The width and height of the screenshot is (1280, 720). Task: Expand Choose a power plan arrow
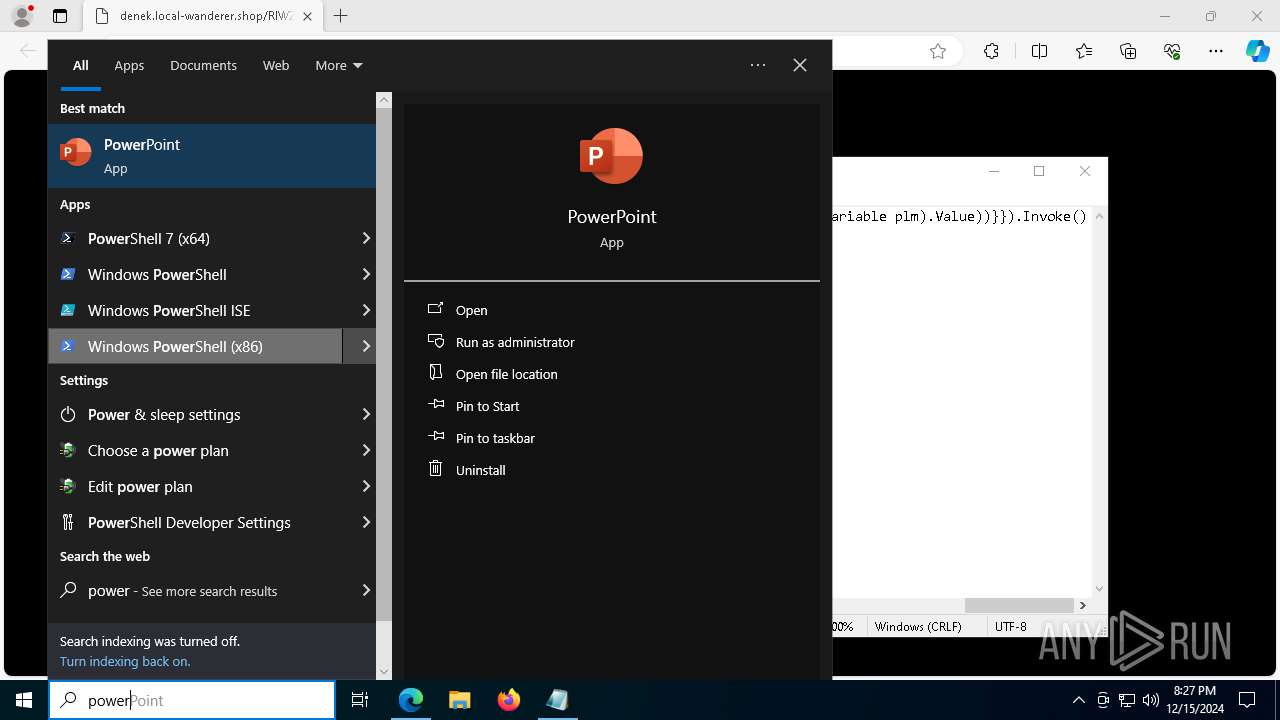coord(366,450)
